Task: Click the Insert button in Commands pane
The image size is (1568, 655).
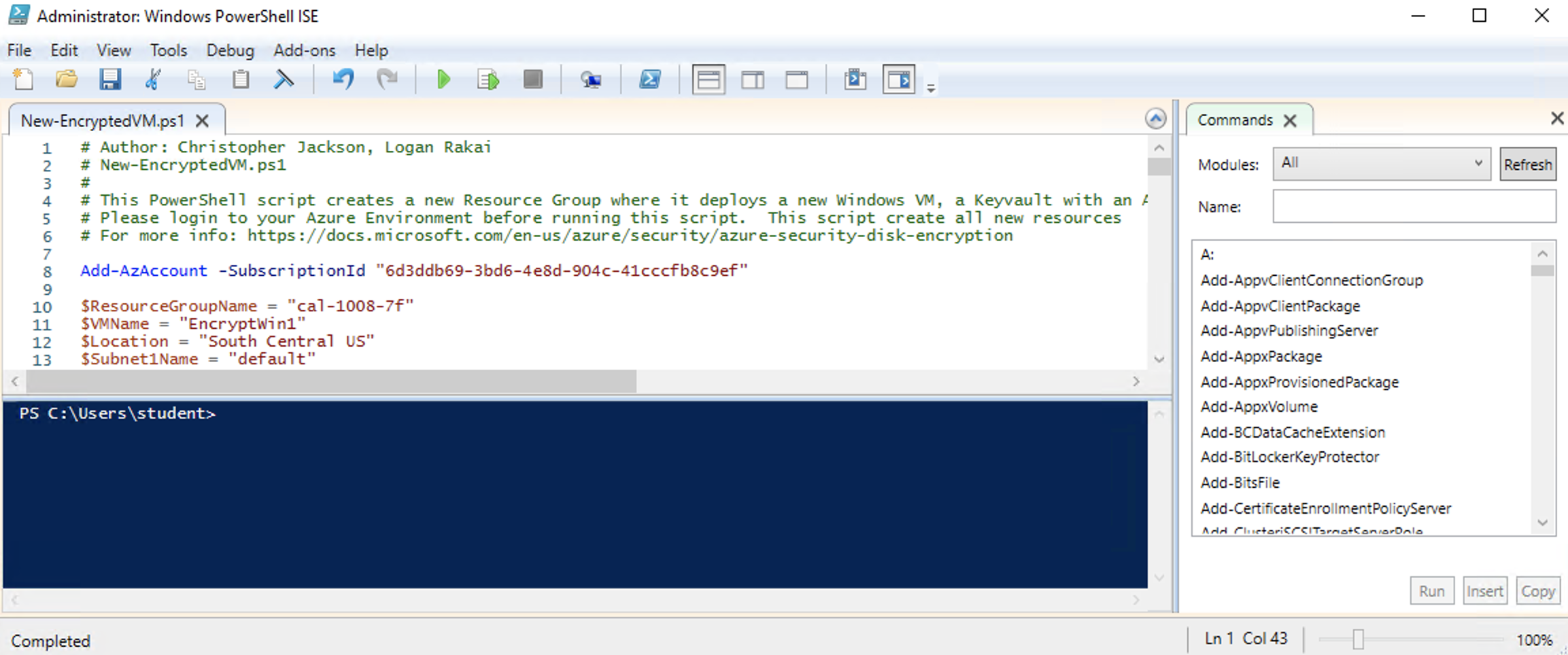Action: click(x=1484, y=591)
